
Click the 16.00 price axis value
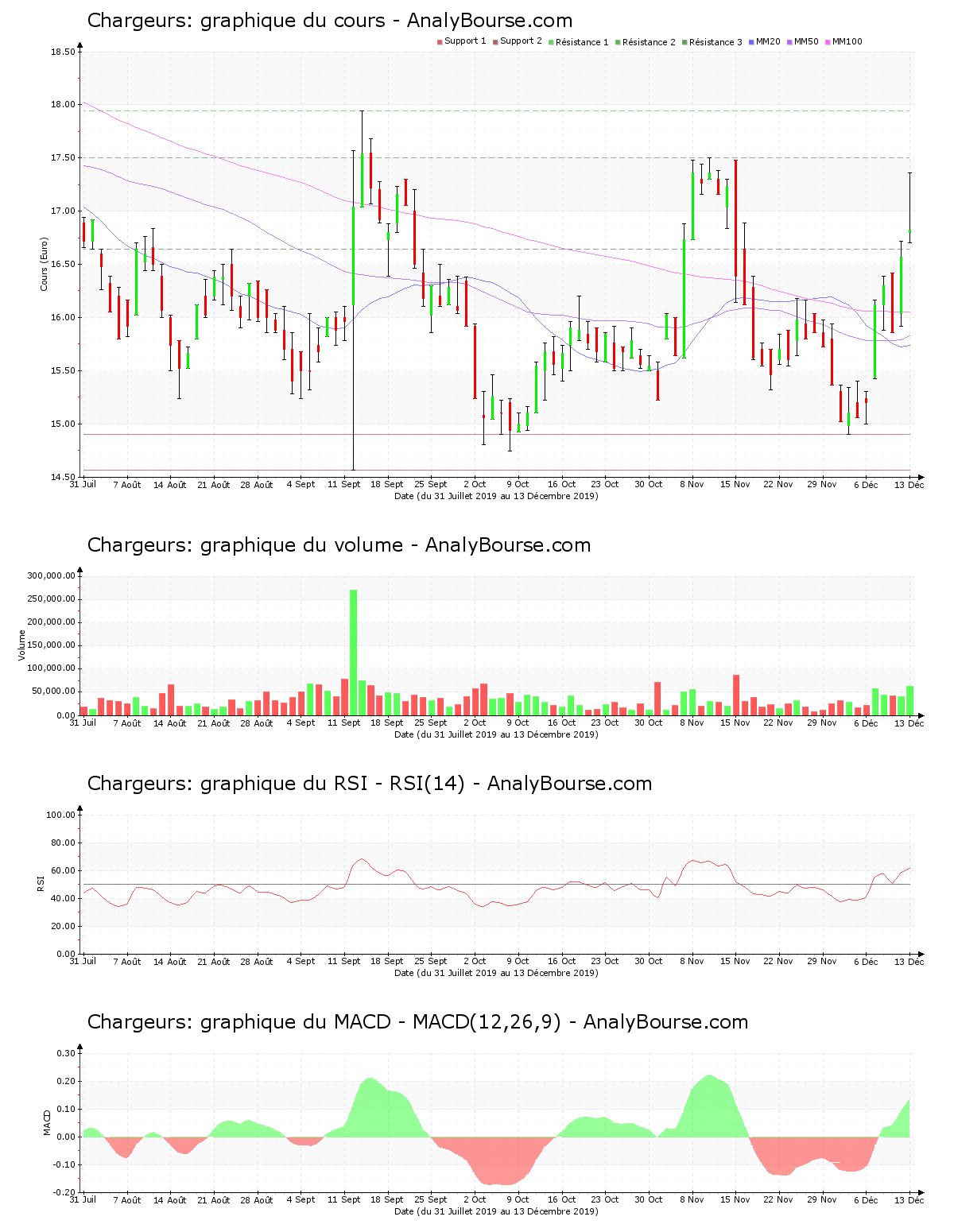63,318
